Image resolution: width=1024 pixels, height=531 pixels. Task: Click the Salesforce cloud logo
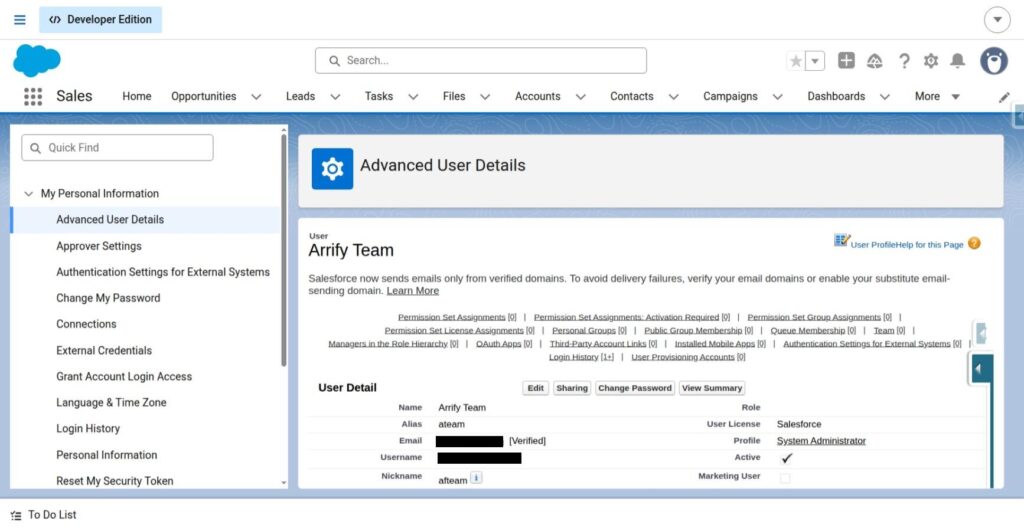click(37, 61)
